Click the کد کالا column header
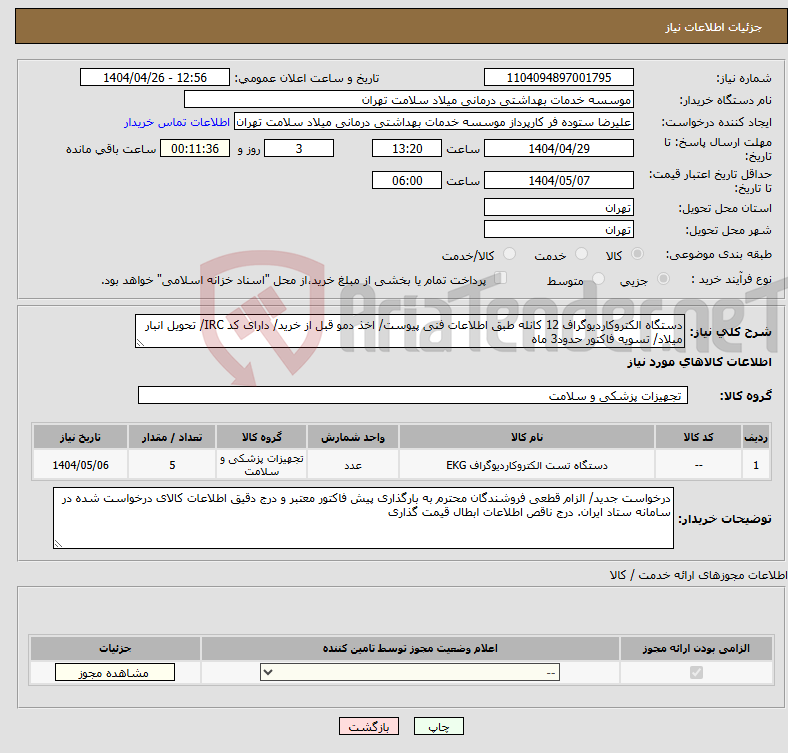The image size is (788, 753). [698, 437]
